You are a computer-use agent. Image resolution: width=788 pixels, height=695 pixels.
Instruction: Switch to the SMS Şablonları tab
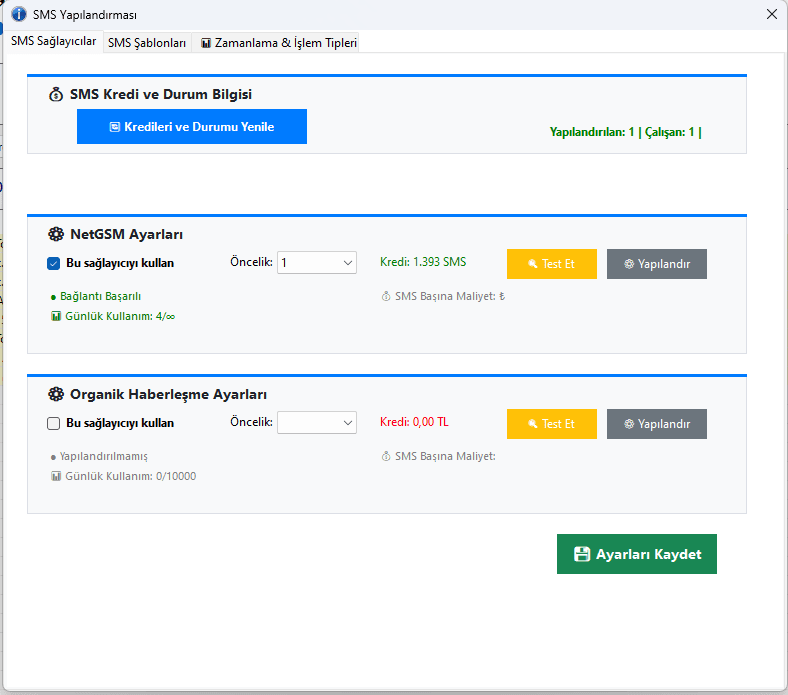[147, 43]
